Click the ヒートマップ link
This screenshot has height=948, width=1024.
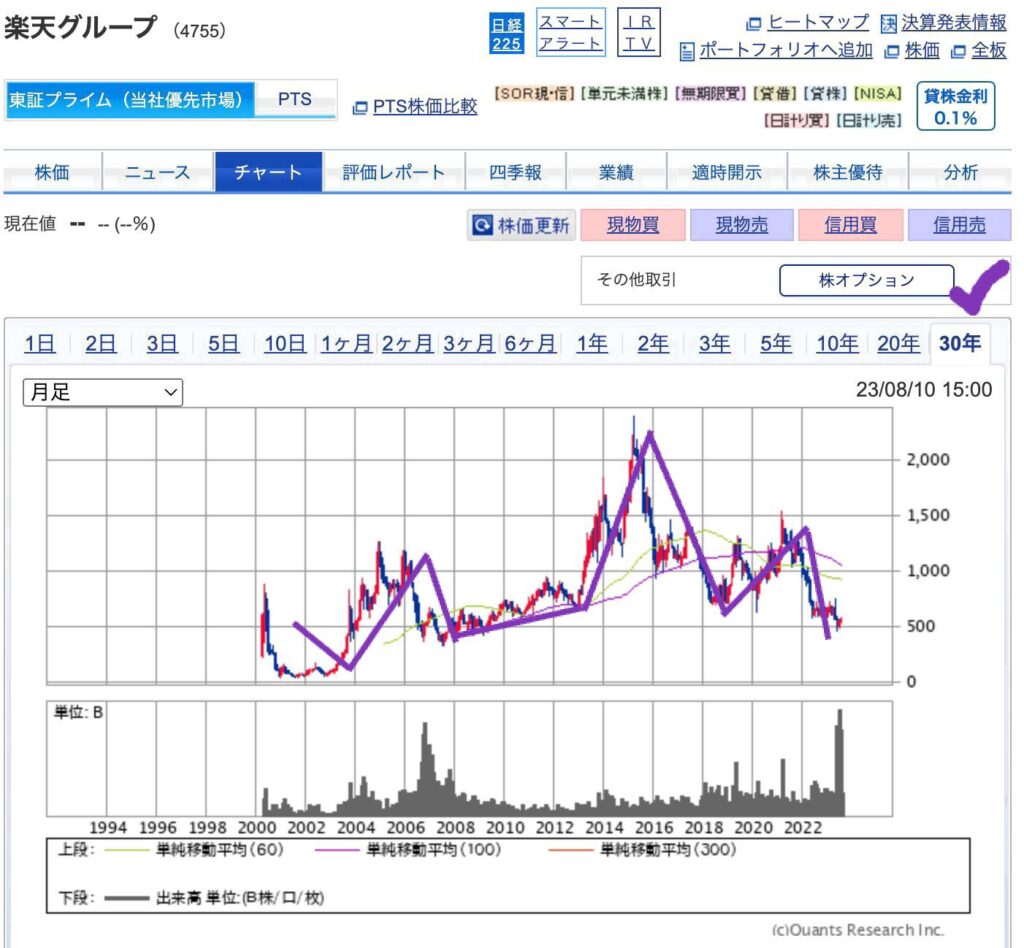[x=818, y=22]
